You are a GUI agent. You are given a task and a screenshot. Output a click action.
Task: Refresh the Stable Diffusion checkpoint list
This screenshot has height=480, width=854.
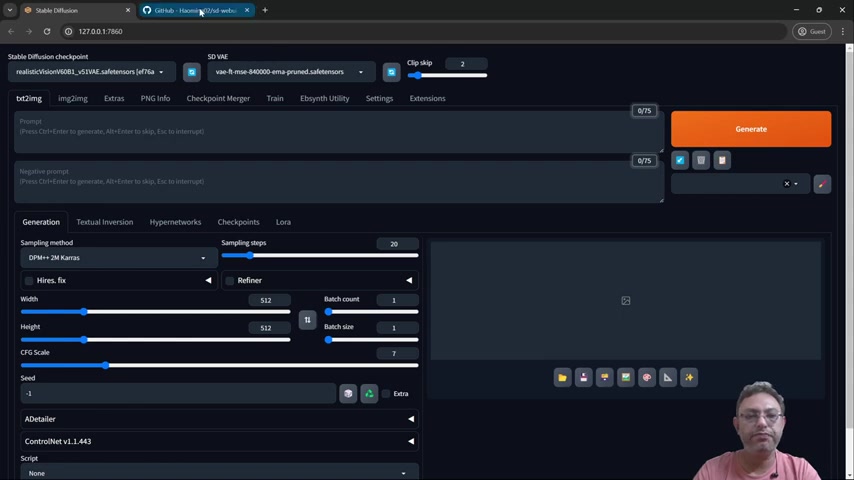pyautogui.click(x=192, y=72)
